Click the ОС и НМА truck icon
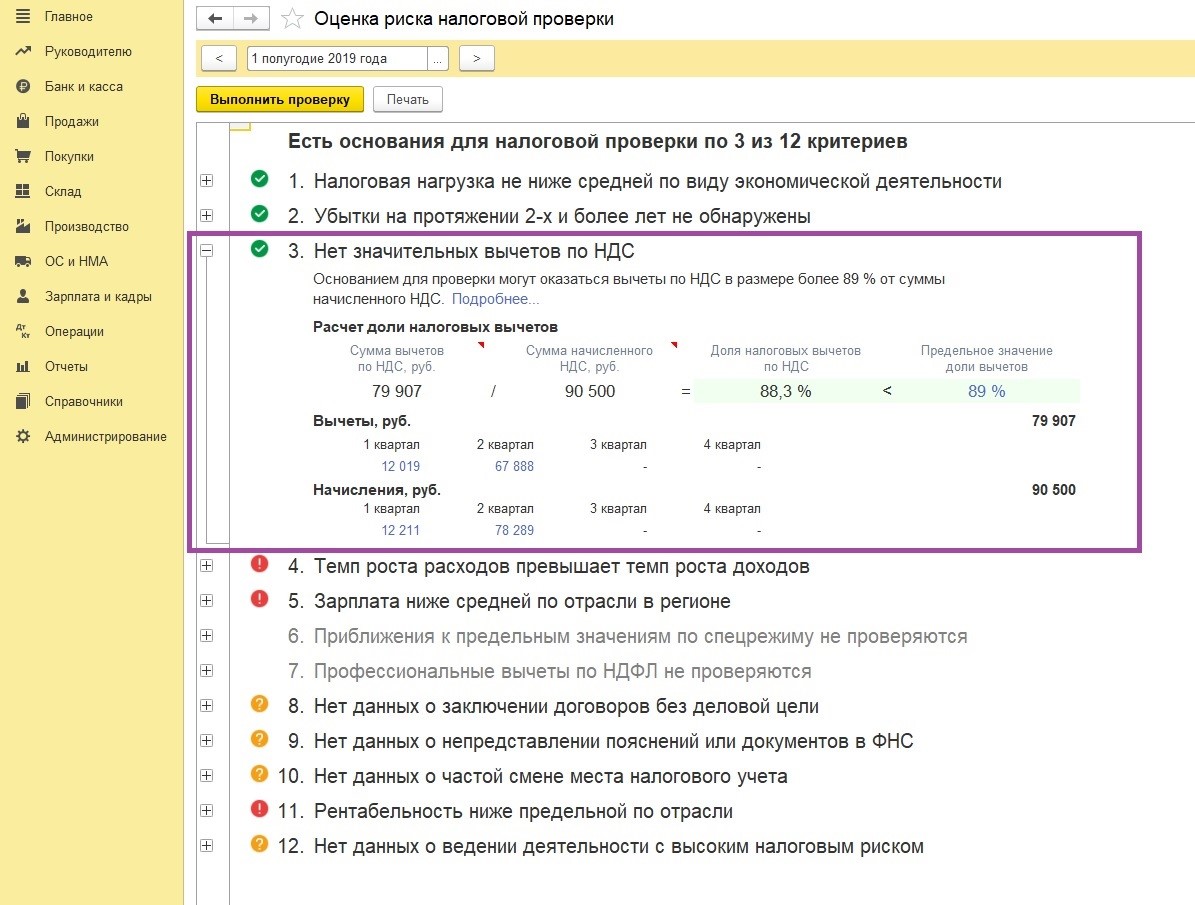Image resolution: width=1195 pixels, height=905 pixels. (23, 262)
